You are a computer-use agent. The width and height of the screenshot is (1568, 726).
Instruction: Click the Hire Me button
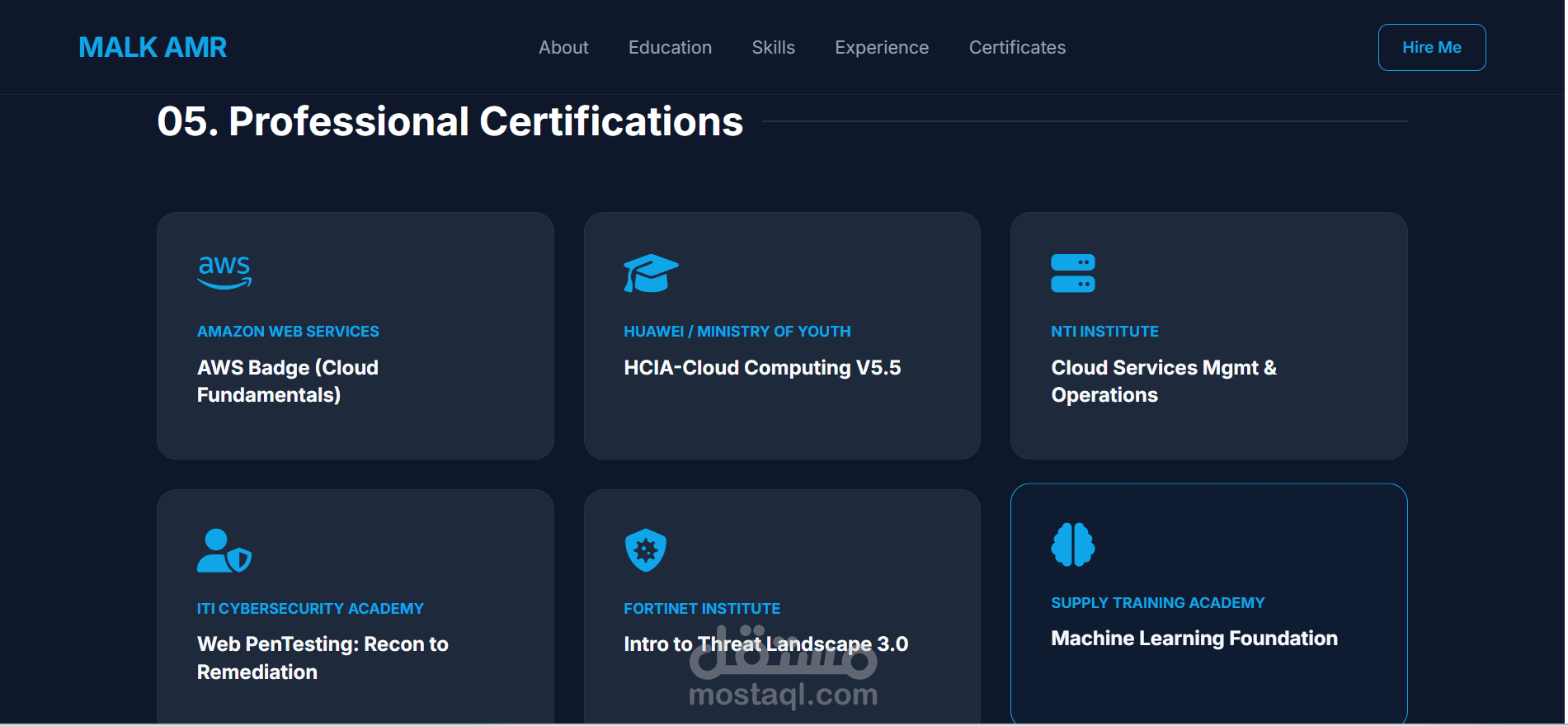(x=1432, y=48)
